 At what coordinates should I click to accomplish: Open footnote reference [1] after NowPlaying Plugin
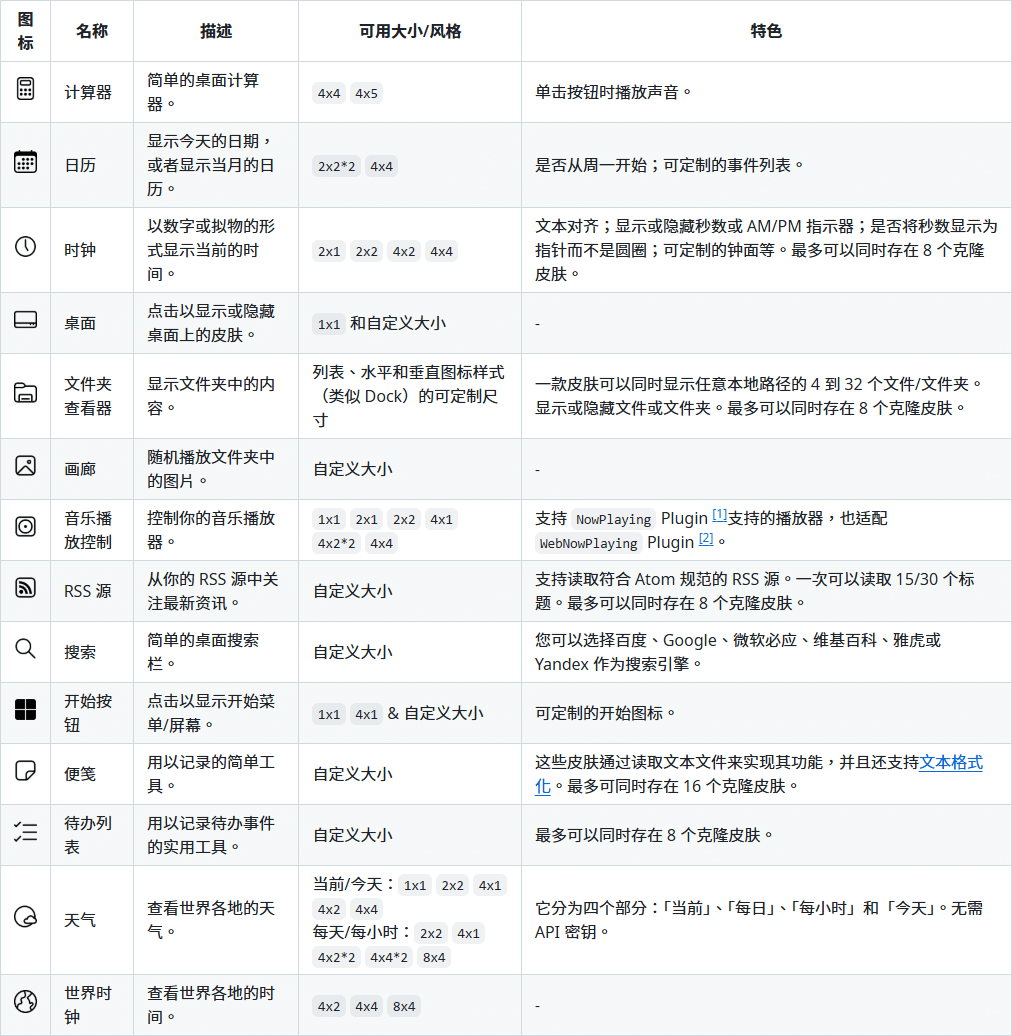pyautogui.click(x=719, y=516)
